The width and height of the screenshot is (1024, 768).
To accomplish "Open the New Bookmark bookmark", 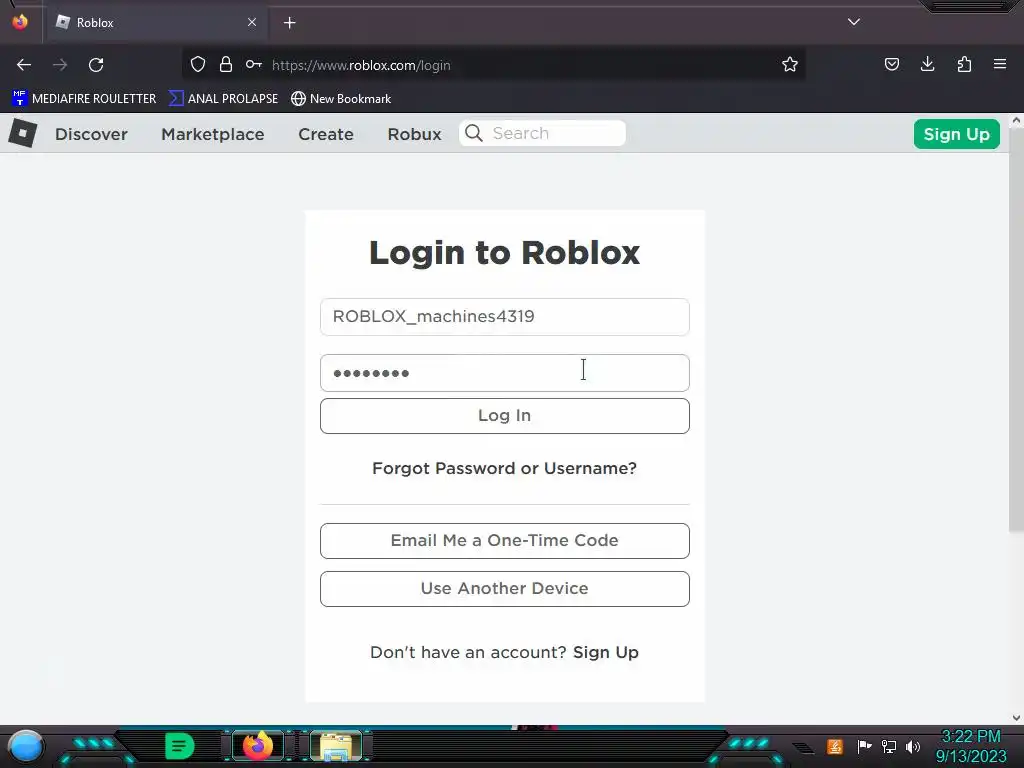I will (x=341, y=99).
